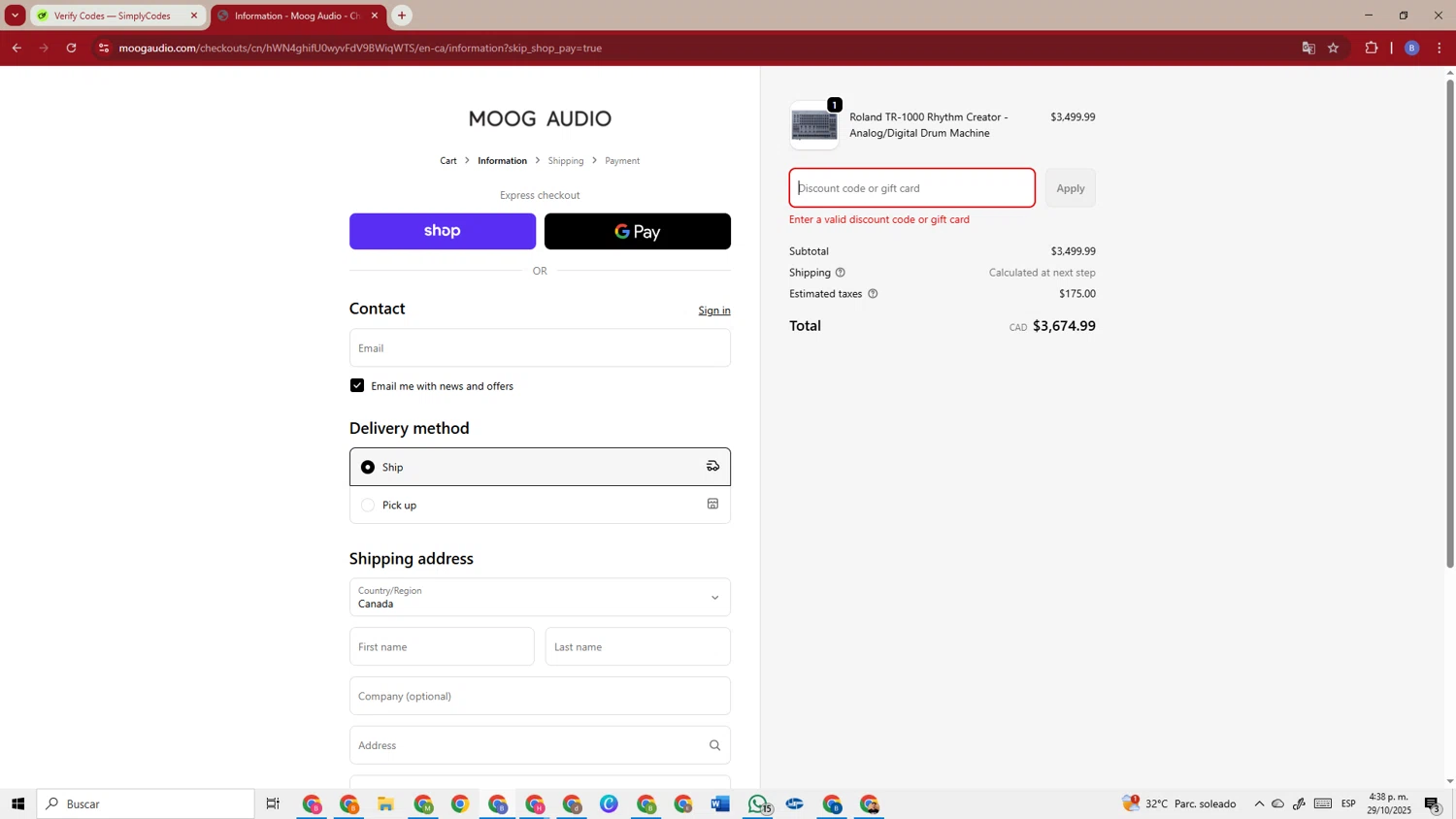The width and height of the screenshot is (1456, 819).
Task: View site information icon in address bar
Action: pos(104,48)
